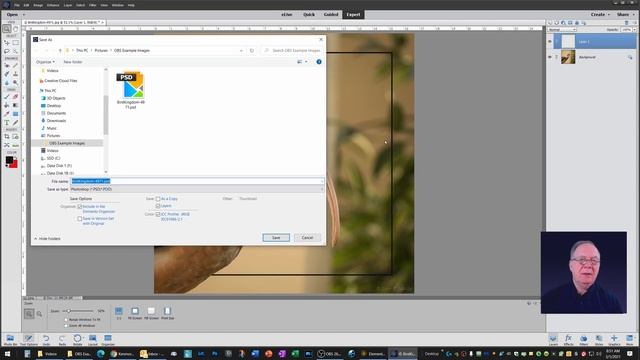The width and height of the screenshot is (640, 360).
Task: Click the background red color swatch
Action: [x=15, y=165]
